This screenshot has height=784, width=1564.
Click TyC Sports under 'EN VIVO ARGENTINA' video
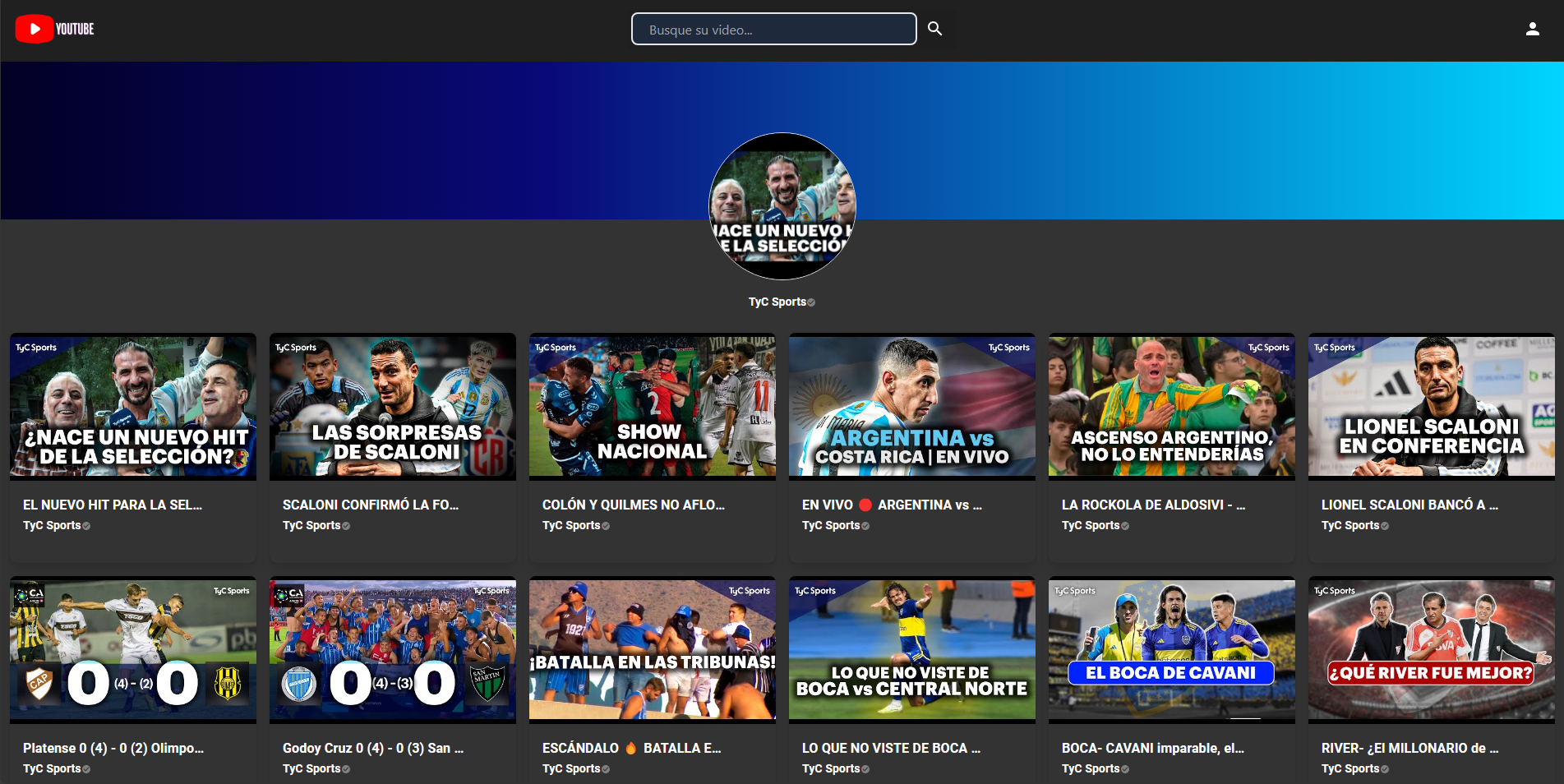point(831,525)
